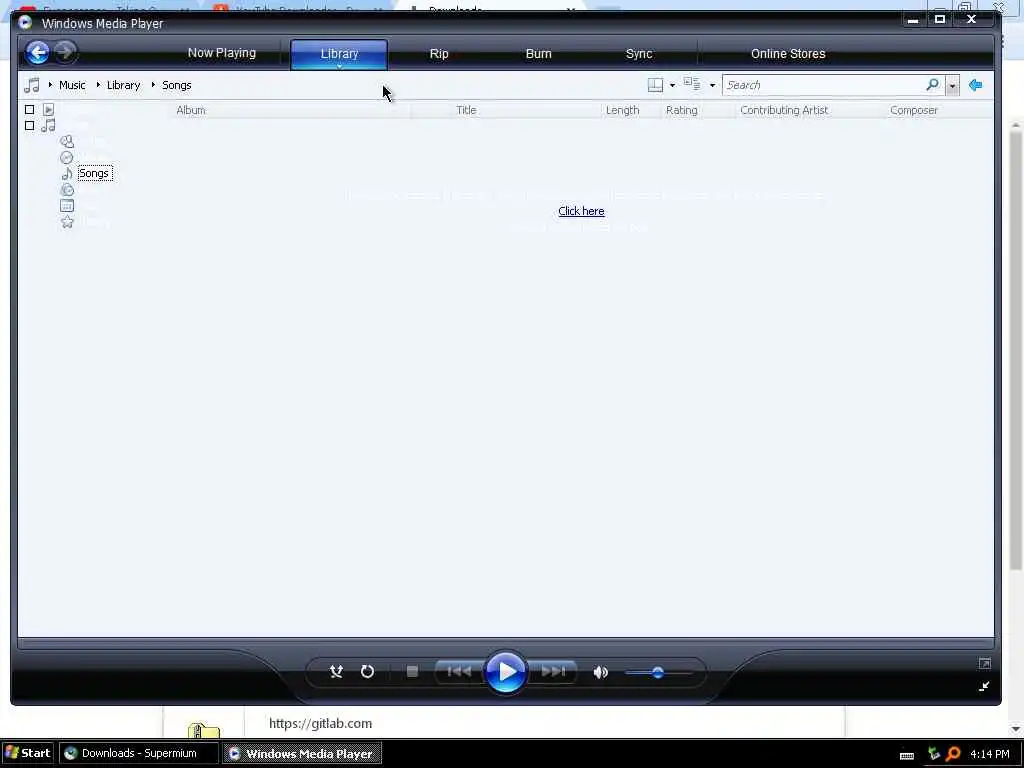Click the seek bar above playback controls

click(505, 643)
